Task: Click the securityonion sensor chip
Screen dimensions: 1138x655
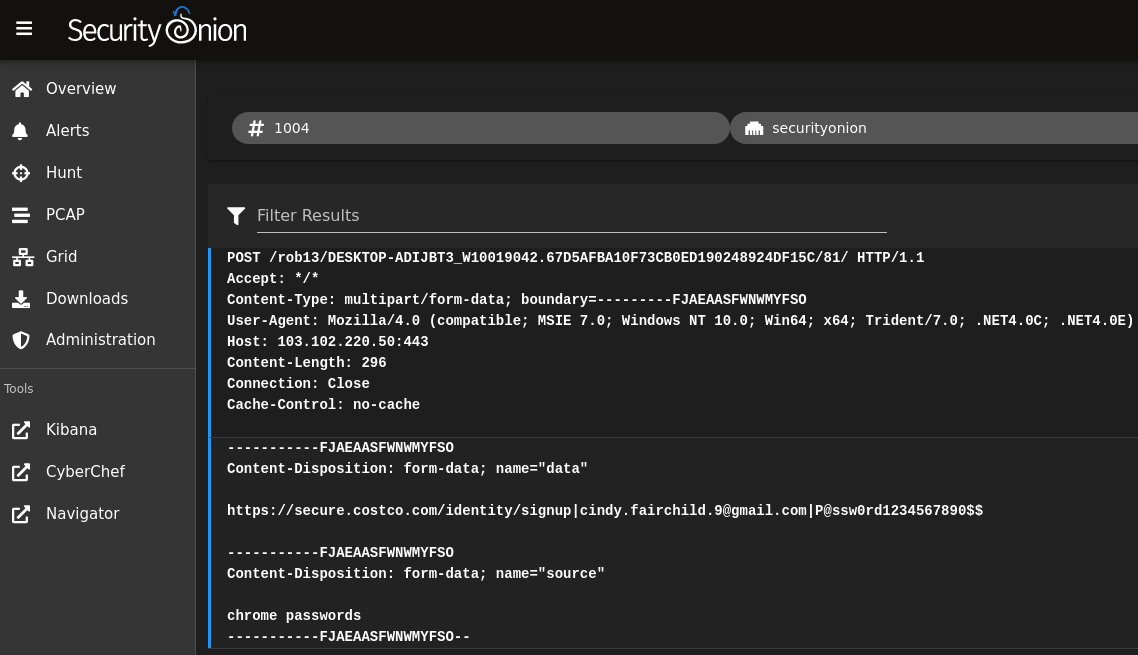Action: click(x=934, y=129)
